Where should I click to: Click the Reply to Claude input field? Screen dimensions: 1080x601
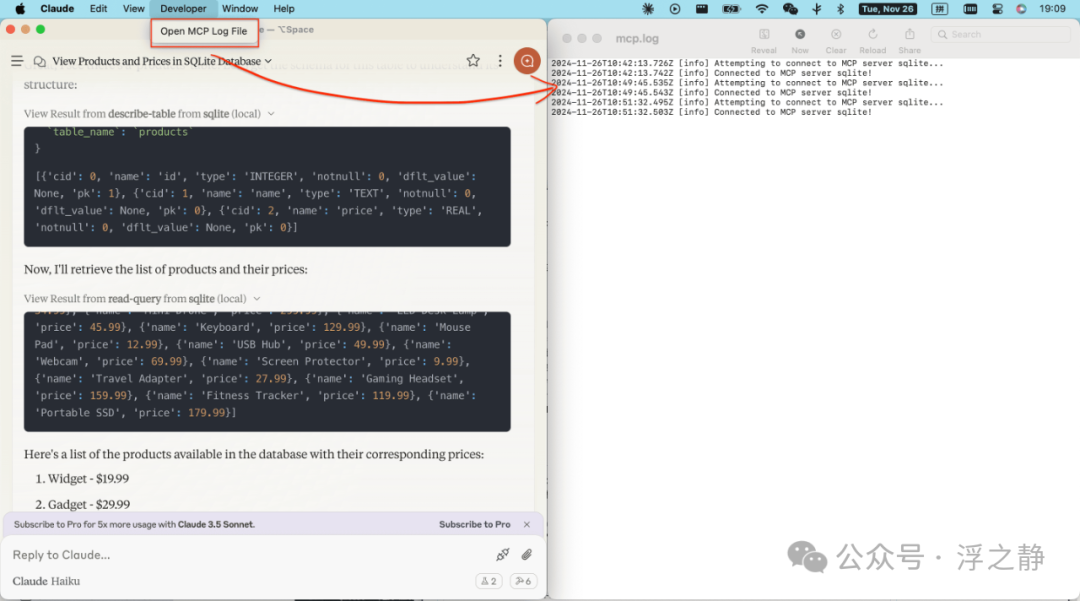coord(248,555)
